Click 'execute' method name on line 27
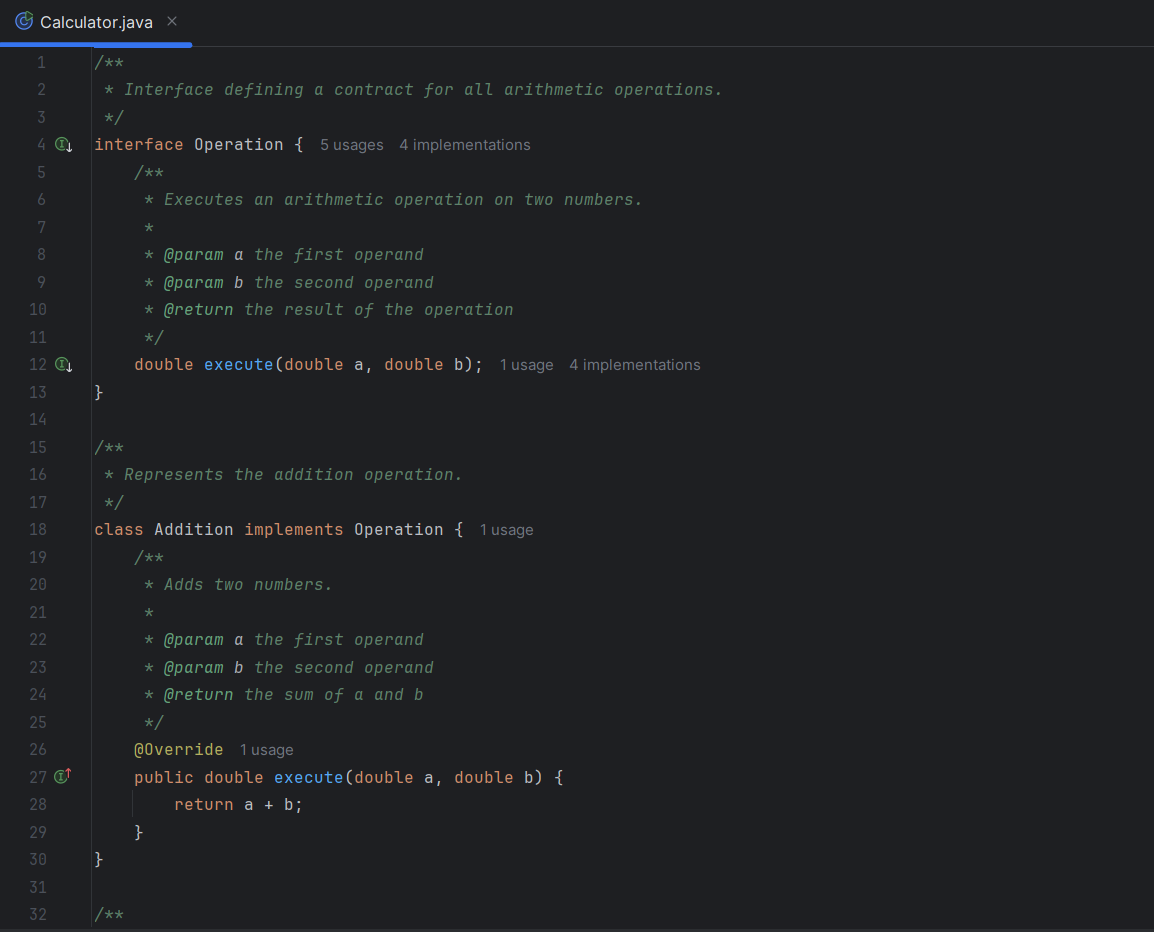 (x=308, y=777)
